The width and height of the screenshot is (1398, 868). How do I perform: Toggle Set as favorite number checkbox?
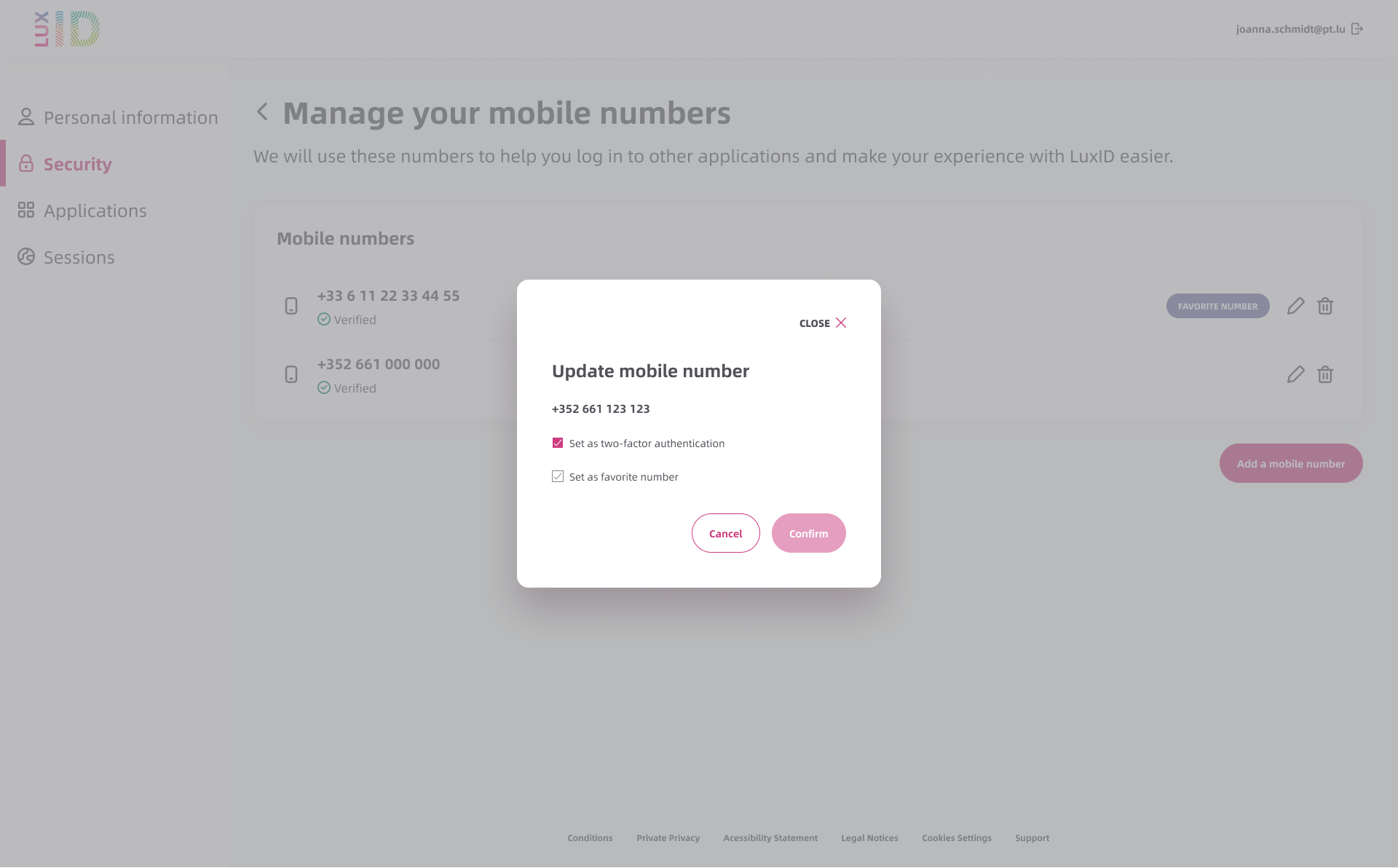[x=558, y=476]
